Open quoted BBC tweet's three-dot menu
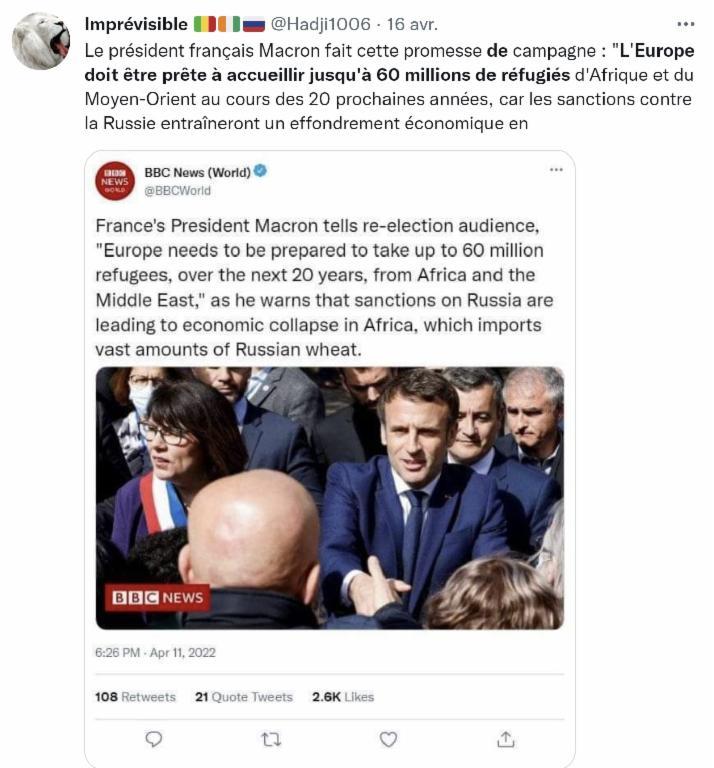 pyautogui.click(x=556, y=170)
